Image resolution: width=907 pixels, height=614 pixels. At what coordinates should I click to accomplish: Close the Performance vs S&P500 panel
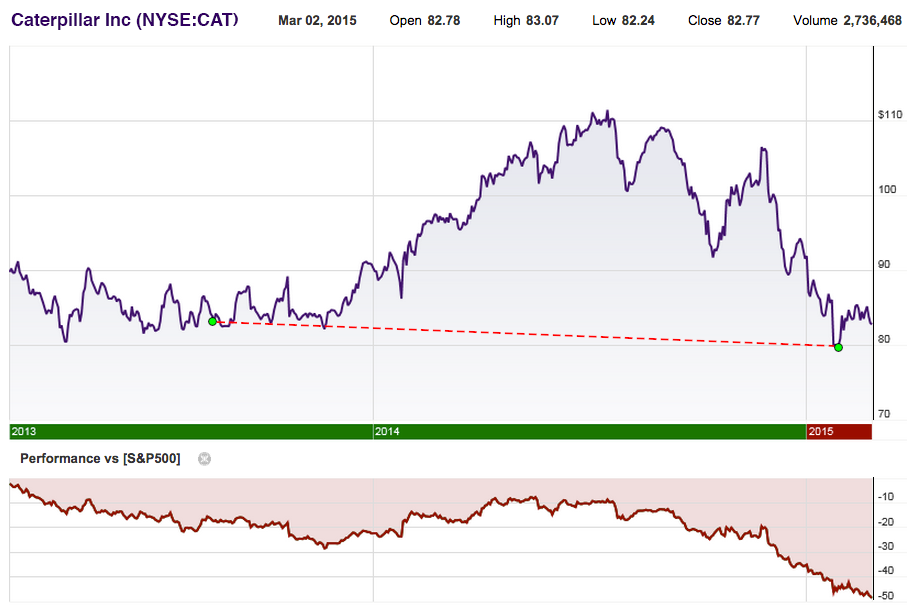click(x=204, y=459)
